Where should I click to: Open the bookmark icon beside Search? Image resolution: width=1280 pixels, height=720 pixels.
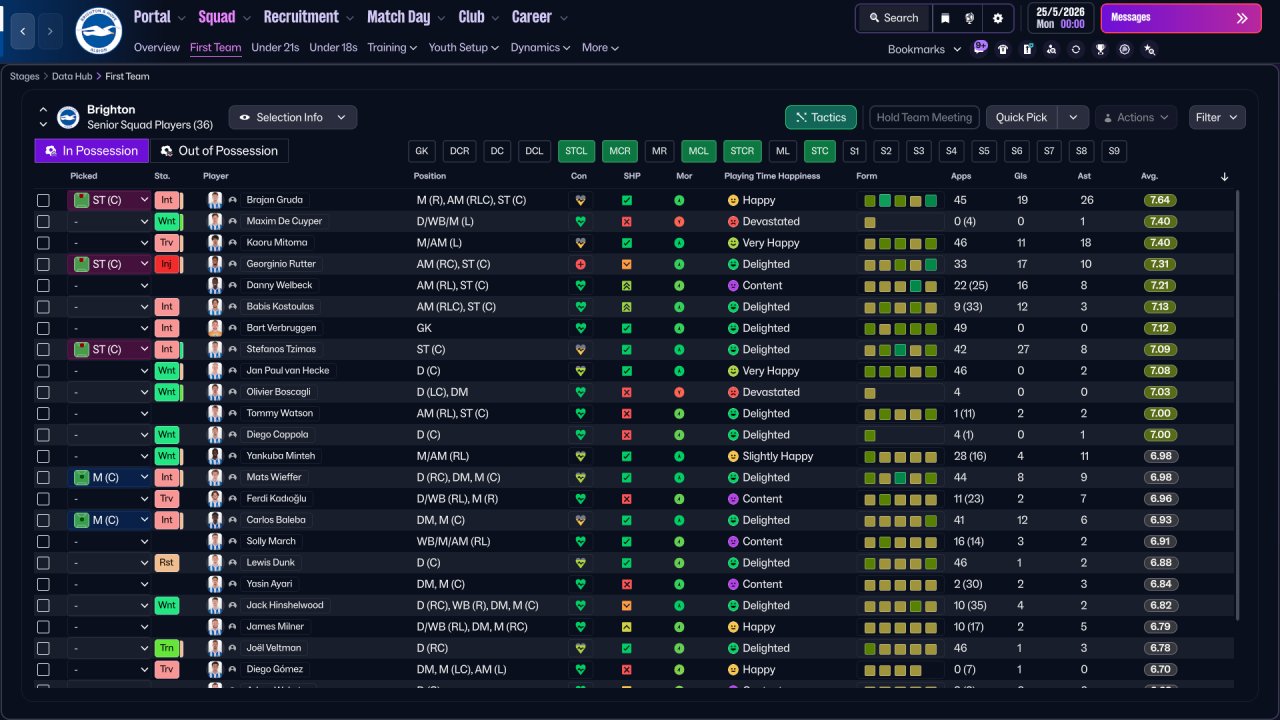click(x=946, y=18)
